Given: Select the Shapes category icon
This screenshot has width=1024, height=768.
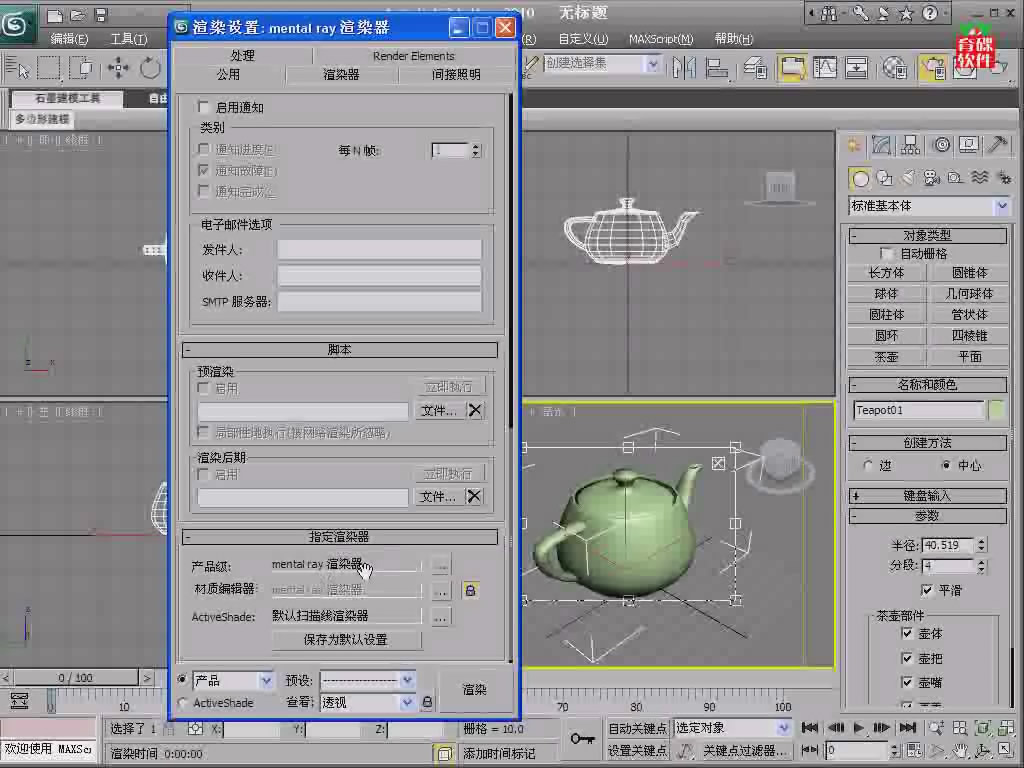Looking at the screenshot, I should point(885,178).
